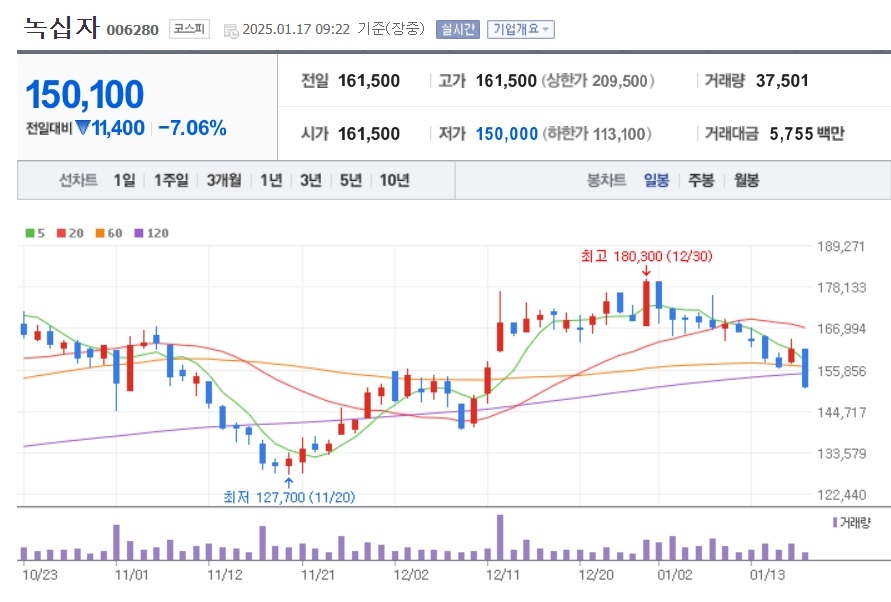Click the 저가 150,000 value
Image resolution: width=891 pixels, height=602 pixels.
tap(506, 134)
